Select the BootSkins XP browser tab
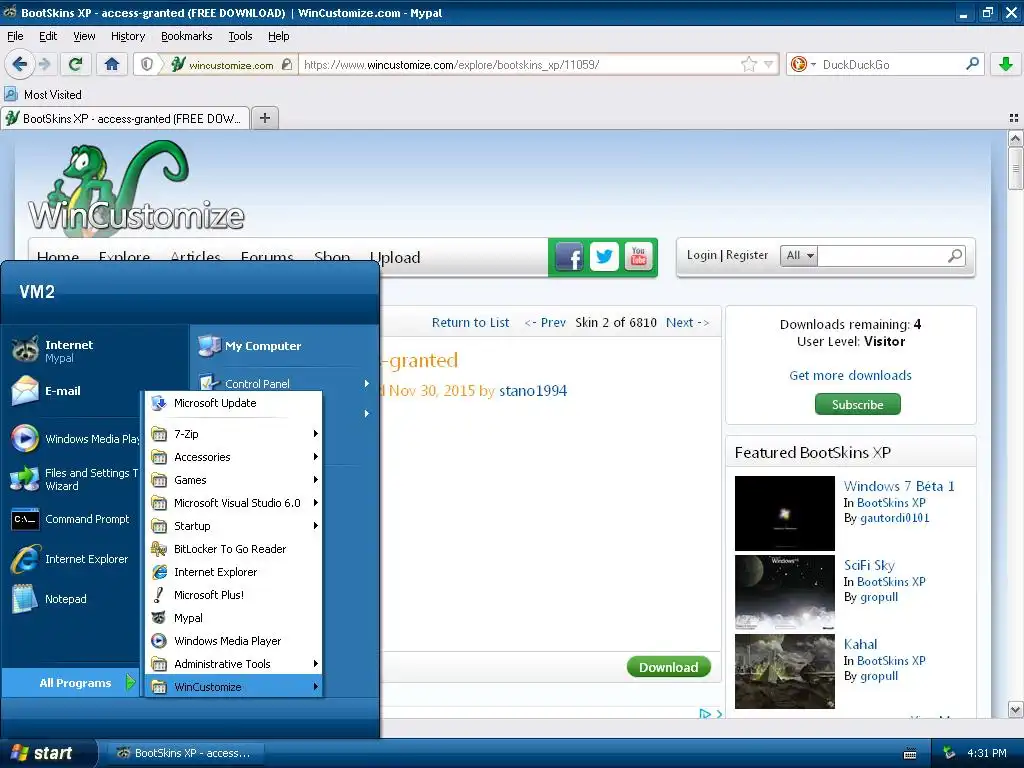This screenshot has height=768, width=1024. pyautogui.click(x=124, y=118)
